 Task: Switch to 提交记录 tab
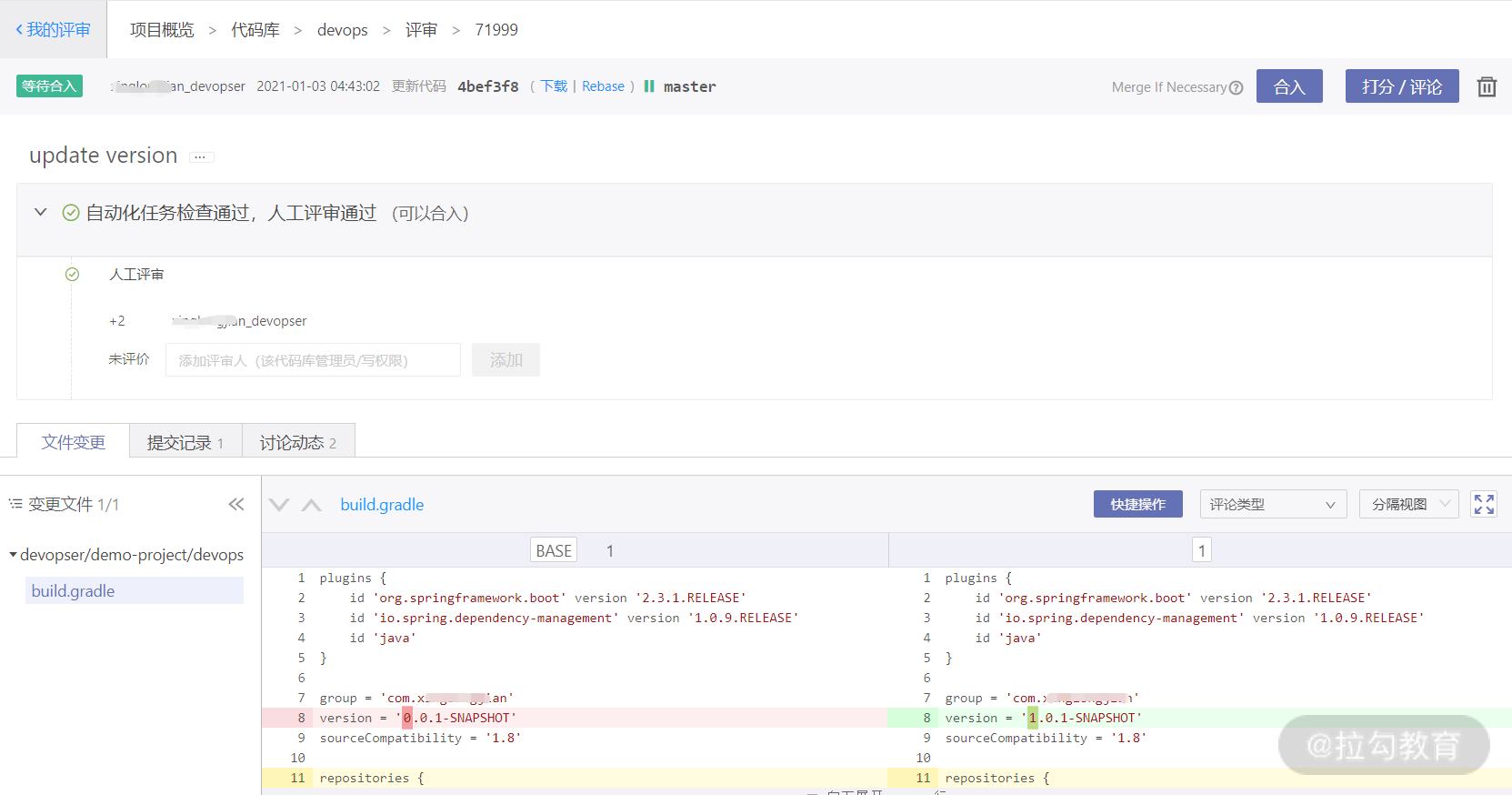[x=185, y=442]
